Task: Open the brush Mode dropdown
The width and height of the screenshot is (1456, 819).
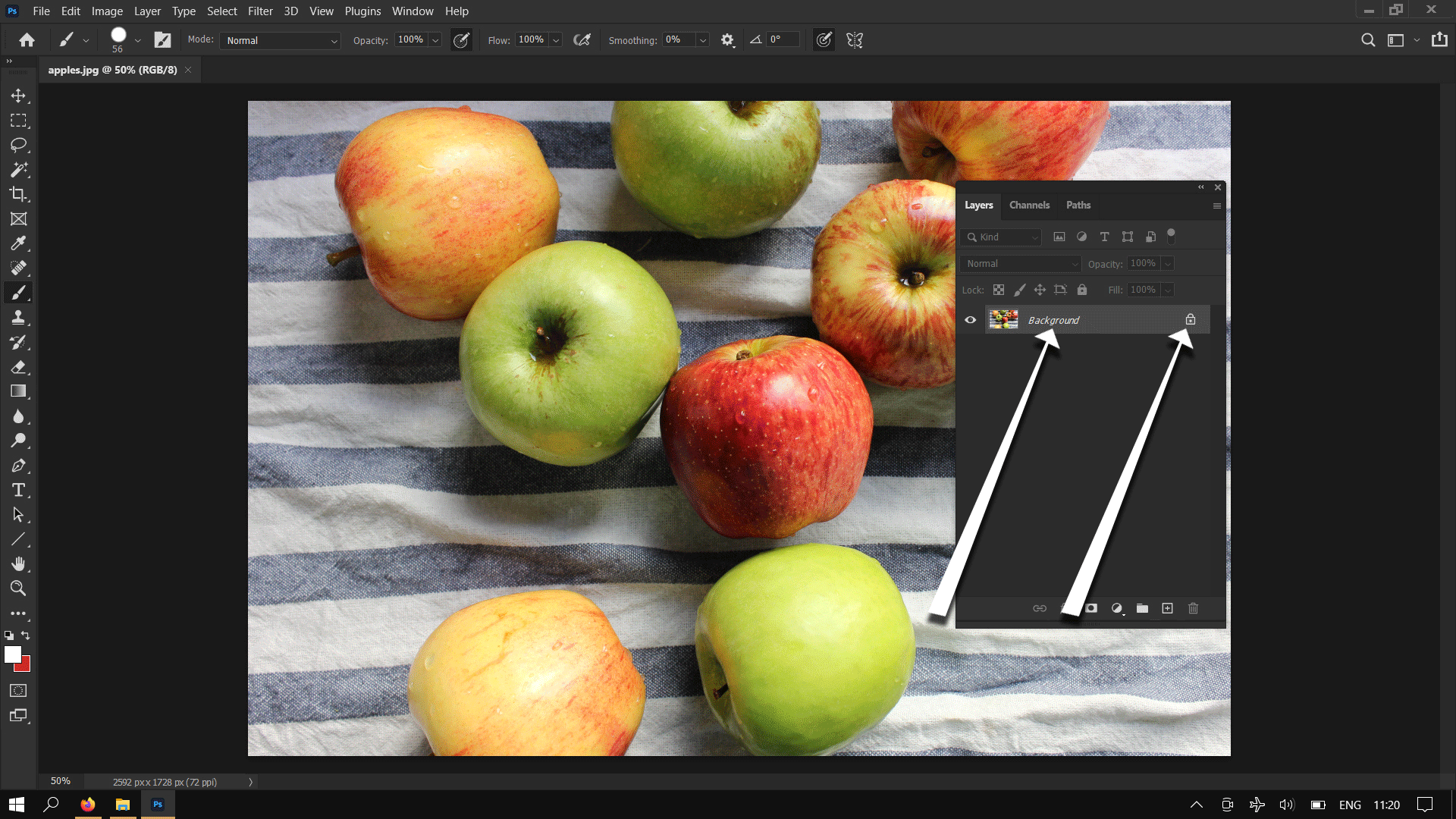Action: [x=279, y=40]
